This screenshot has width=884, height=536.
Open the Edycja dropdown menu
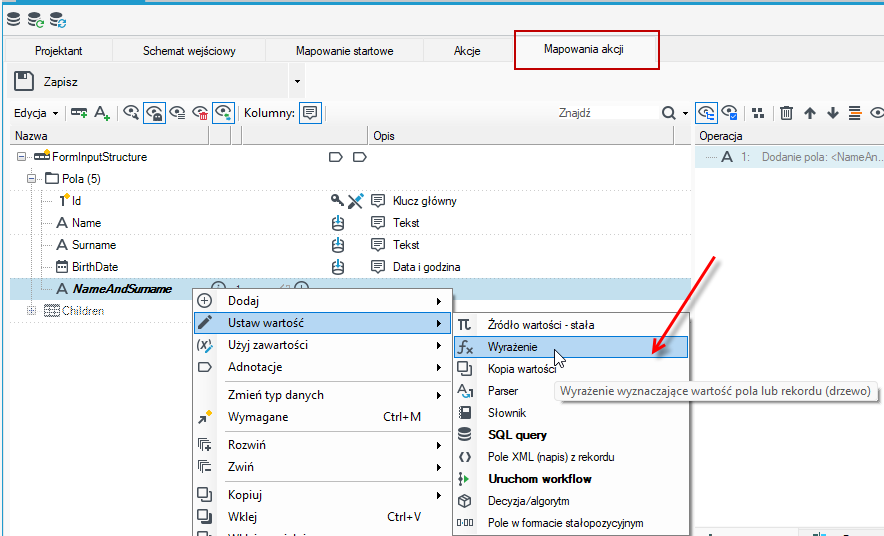[x=36, y=113]
